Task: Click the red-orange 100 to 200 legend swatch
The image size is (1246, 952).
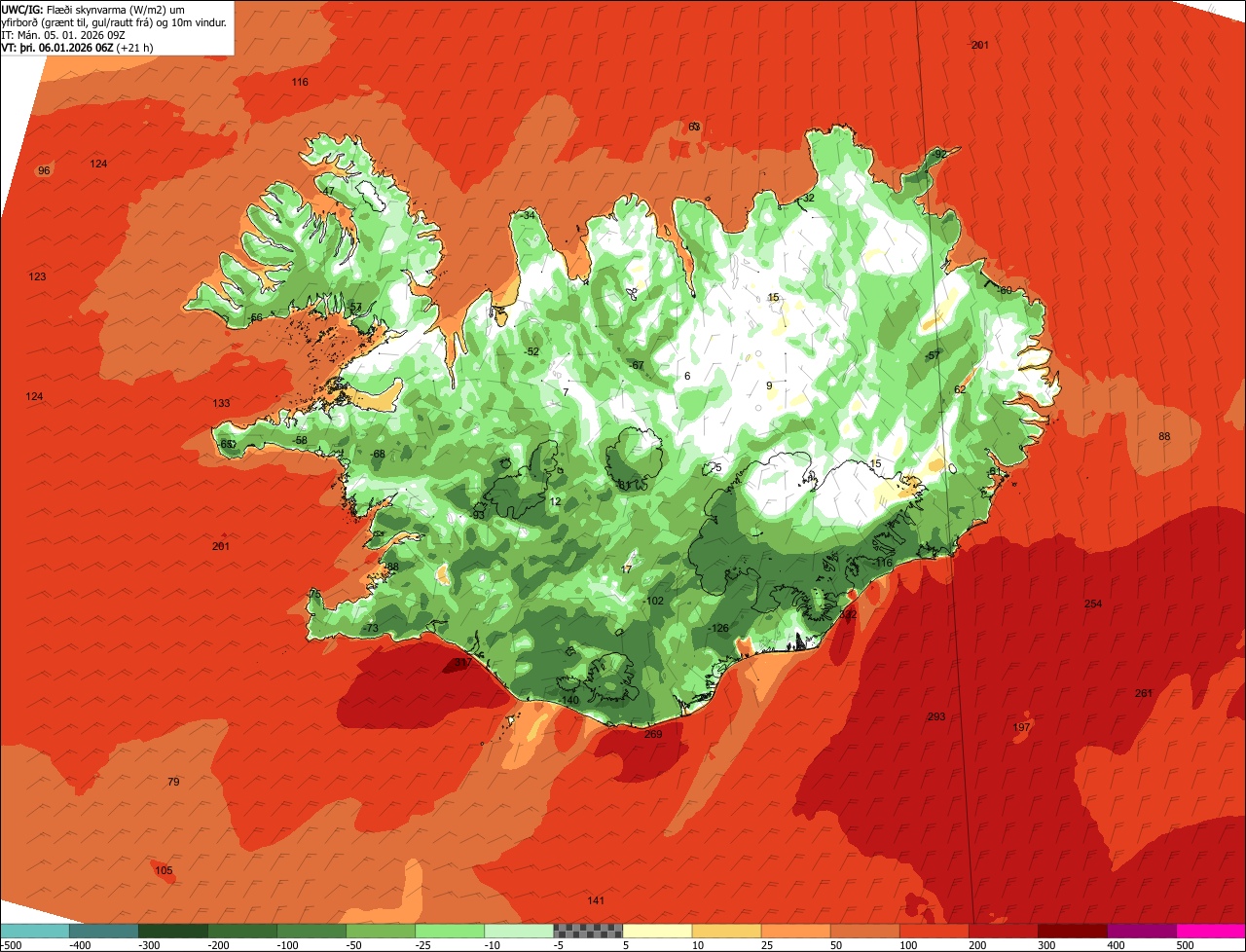Action: 934,932
